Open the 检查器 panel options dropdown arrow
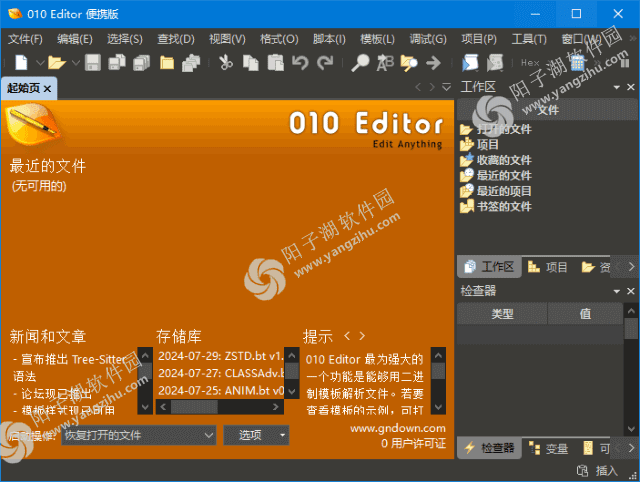 pyautogui.click(x=617, y=291)
